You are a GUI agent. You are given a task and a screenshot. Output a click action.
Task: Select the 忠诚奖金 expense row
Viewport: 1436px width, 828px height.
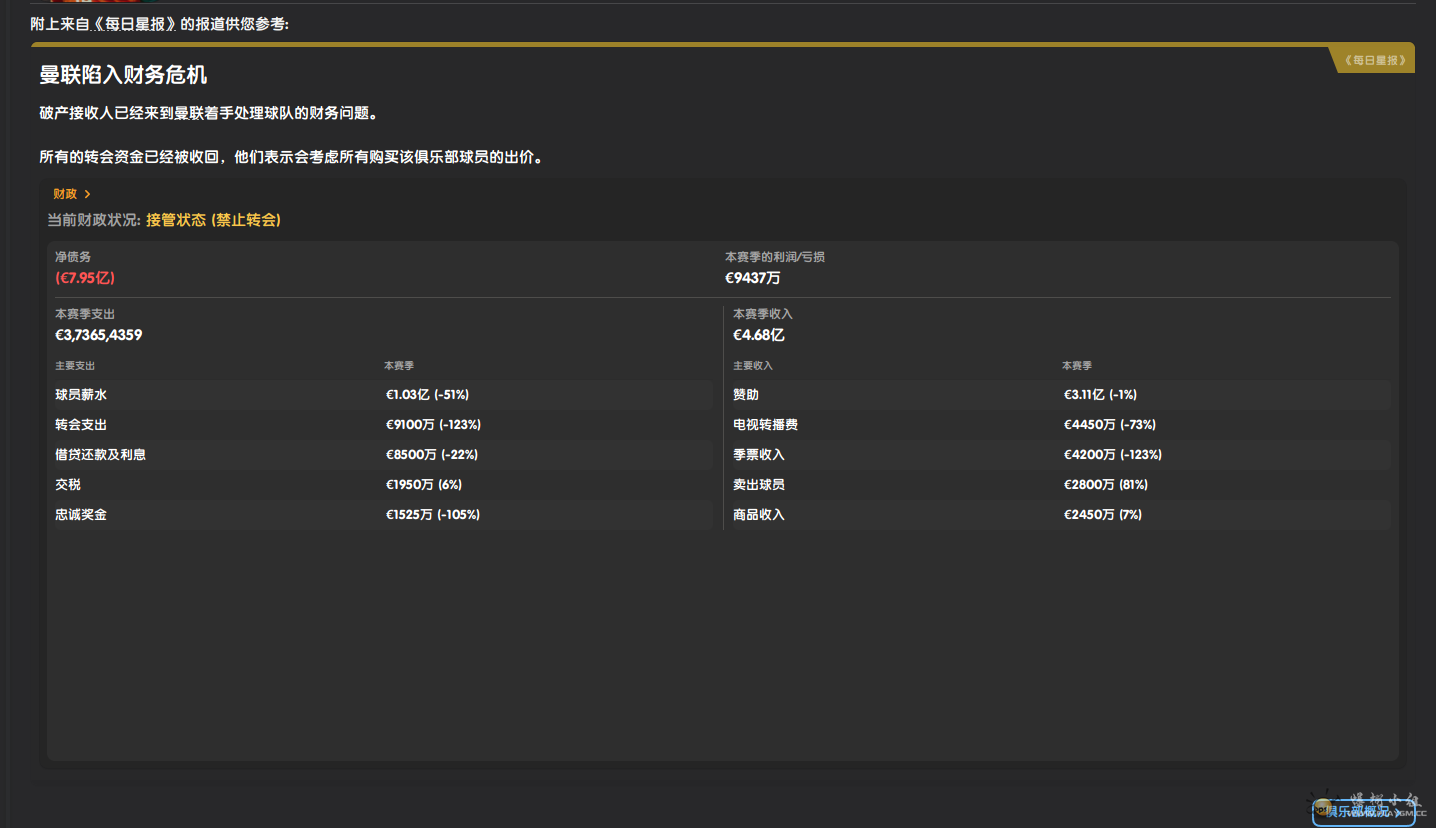pyautogui.click(x=380, y=515)
